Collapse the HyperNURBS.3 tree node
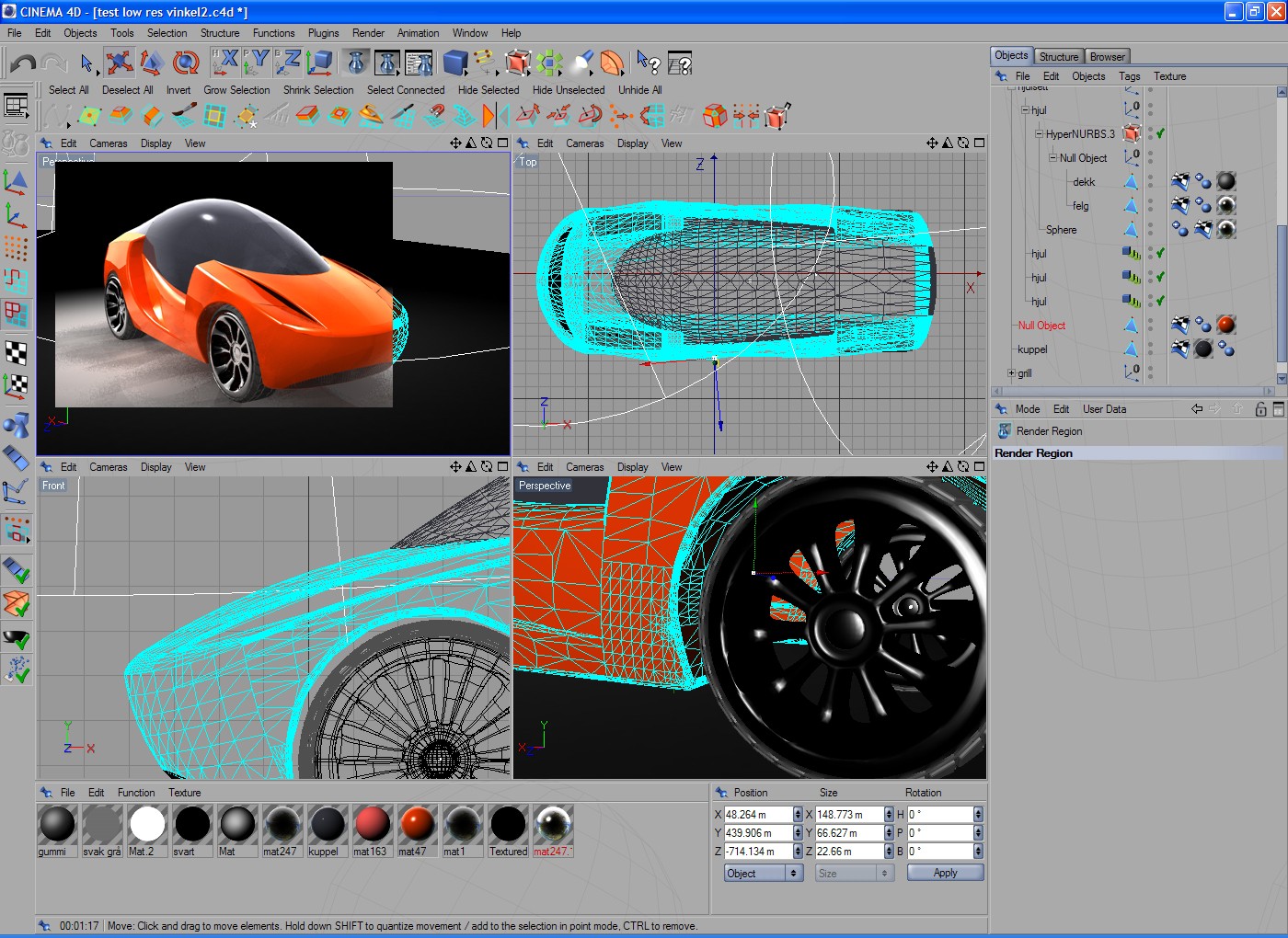 (1039, 134)
